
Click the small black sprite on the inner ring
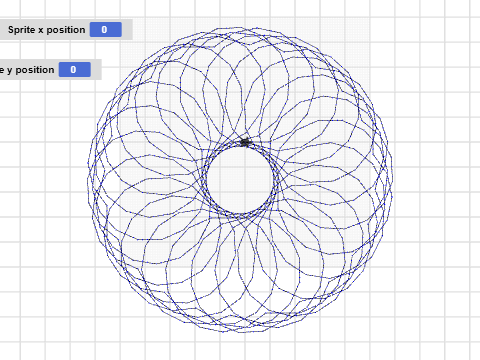[245, 142]
